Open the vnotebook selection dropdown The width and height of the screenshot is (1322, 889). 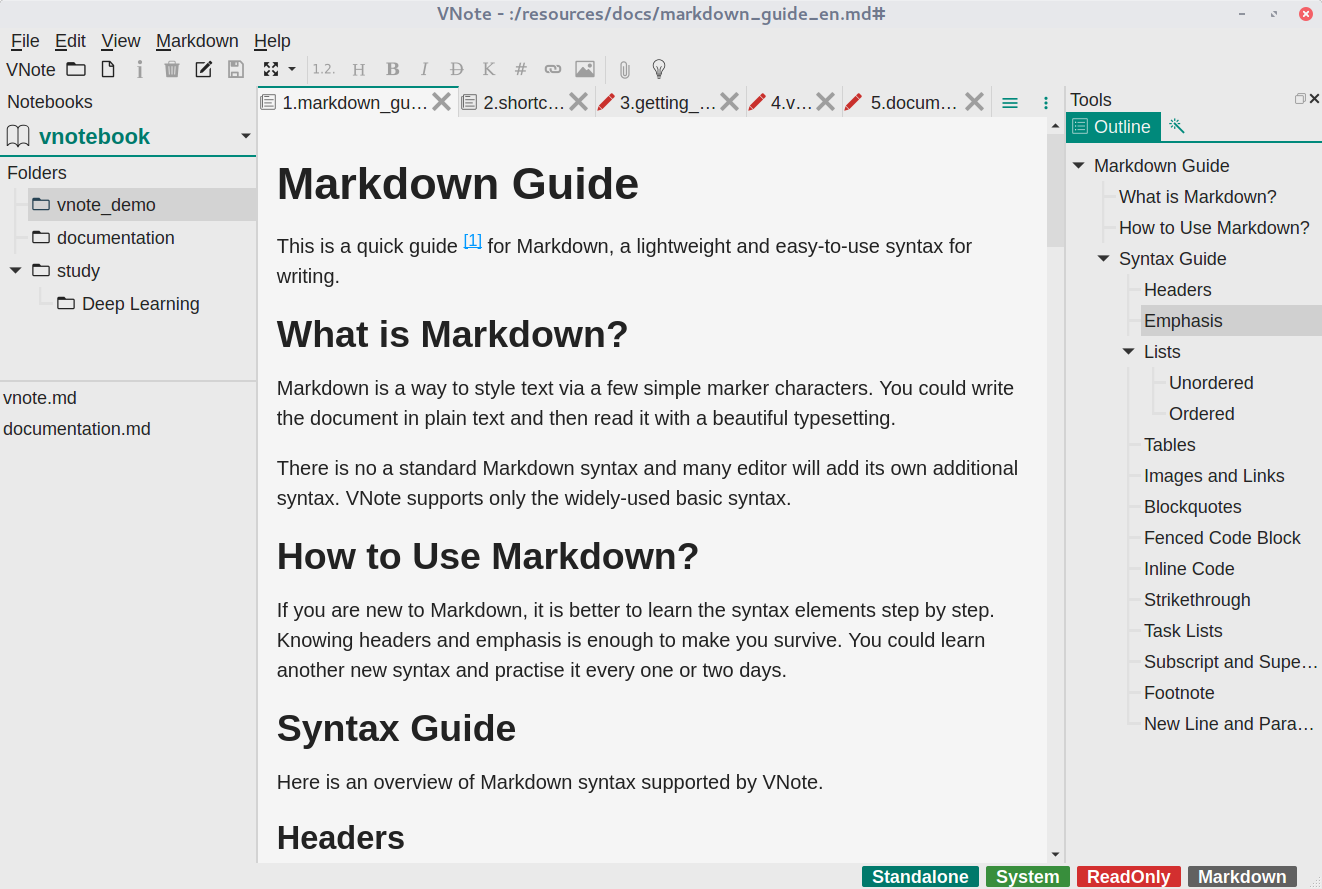click(x=245, y=136)
